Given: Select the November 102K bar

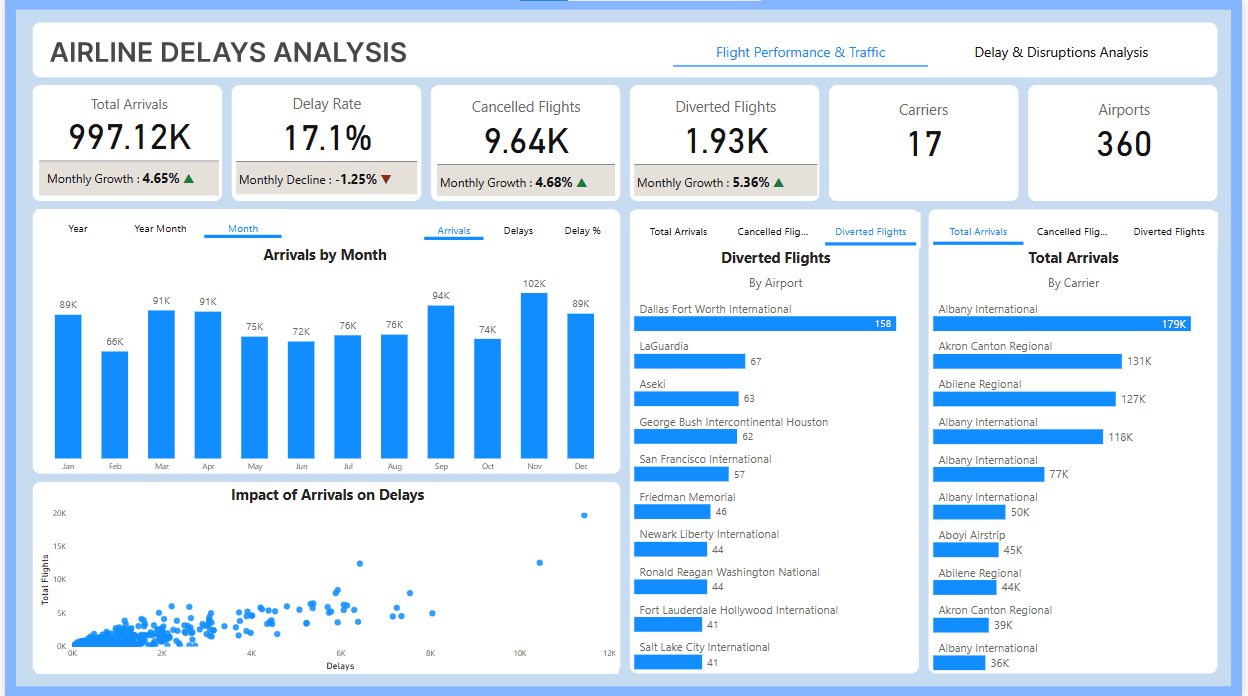Looking at the screenshot, I should 534,375.
